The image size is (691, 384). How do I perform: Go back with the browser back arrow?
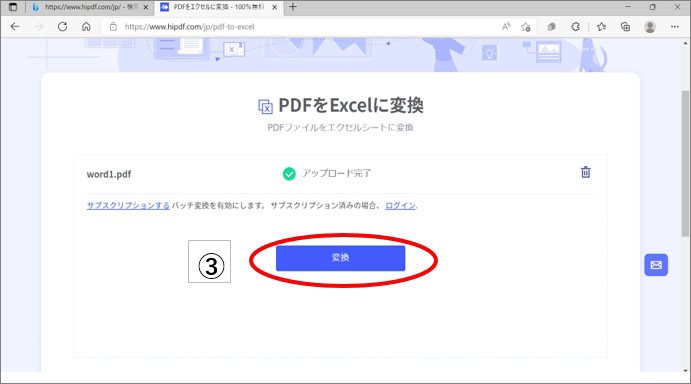(15, 26)
